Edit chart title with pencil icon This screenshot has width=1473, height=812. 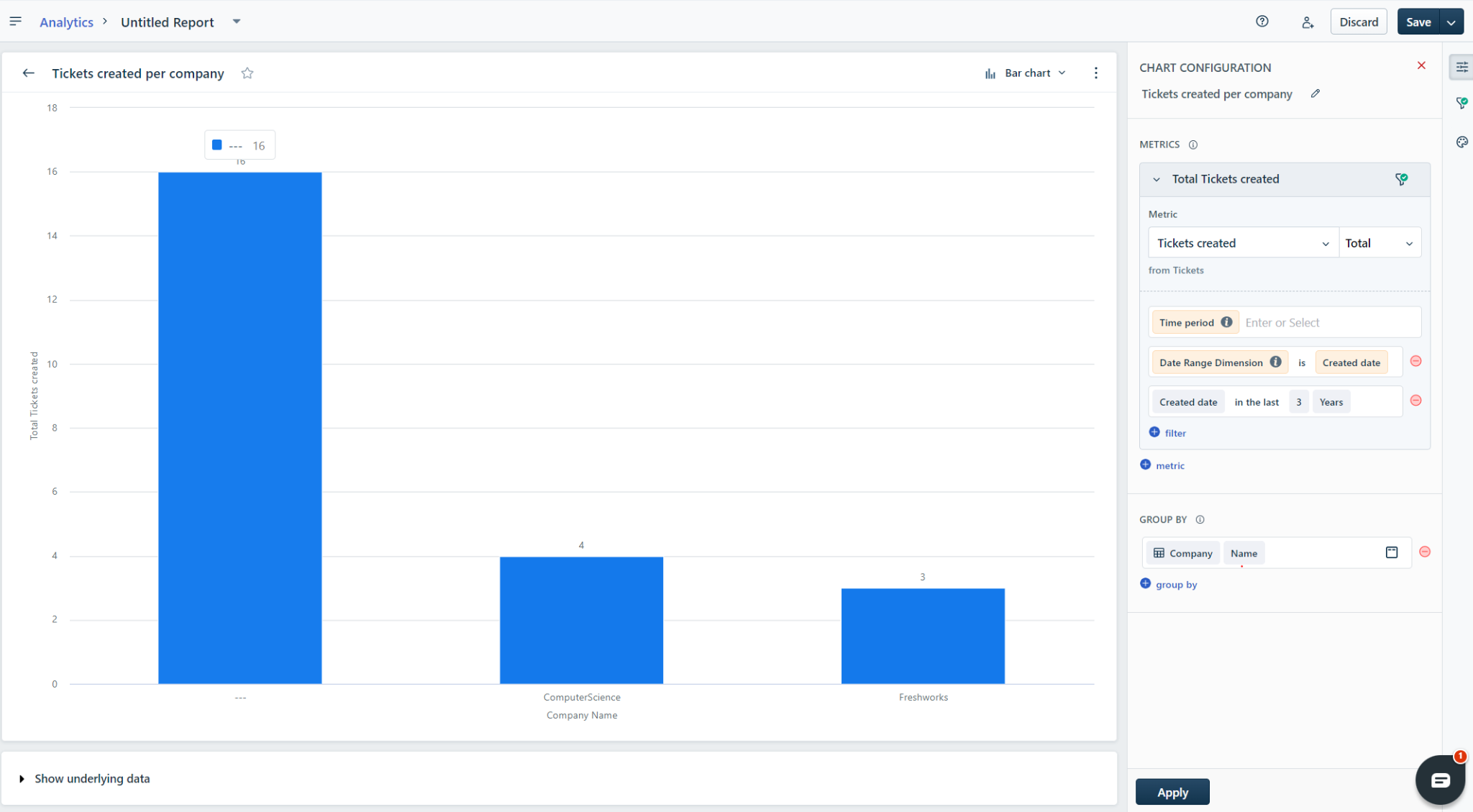(1315, 93)
